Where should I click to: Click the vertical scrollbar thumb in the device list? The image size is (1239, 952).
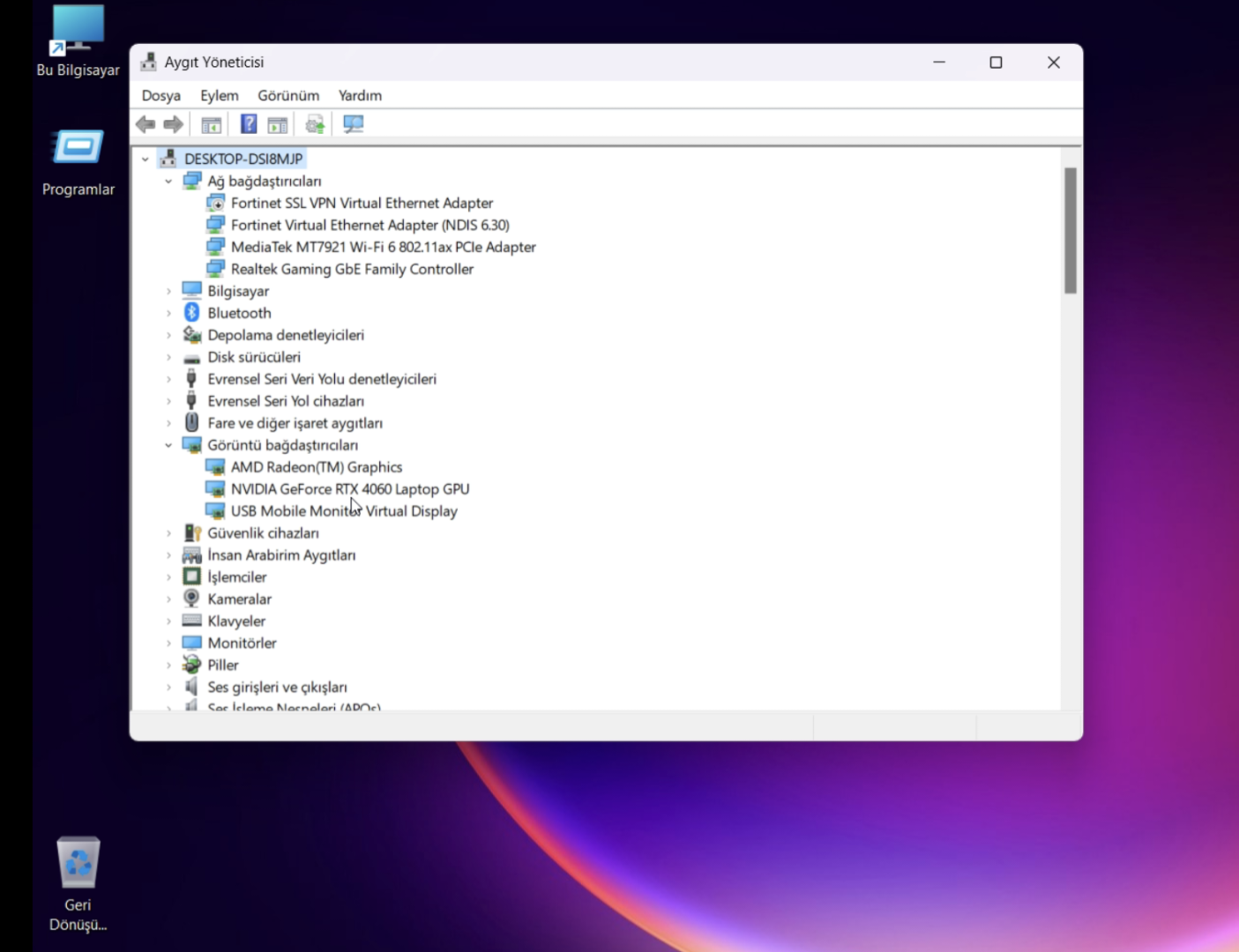click(1071, 230)
